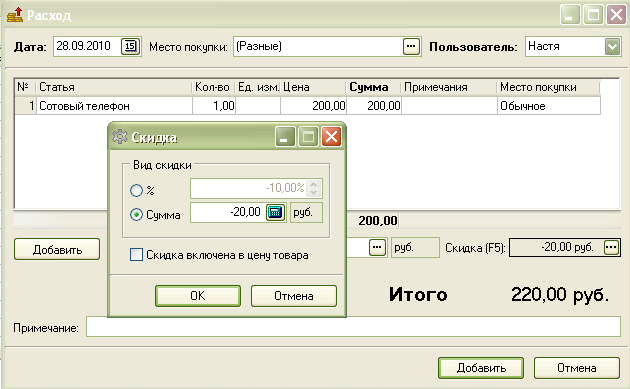630x389 pixels.
Task: Expand the Пользователь dropdown arrow
Action: [x=612, y=47]
